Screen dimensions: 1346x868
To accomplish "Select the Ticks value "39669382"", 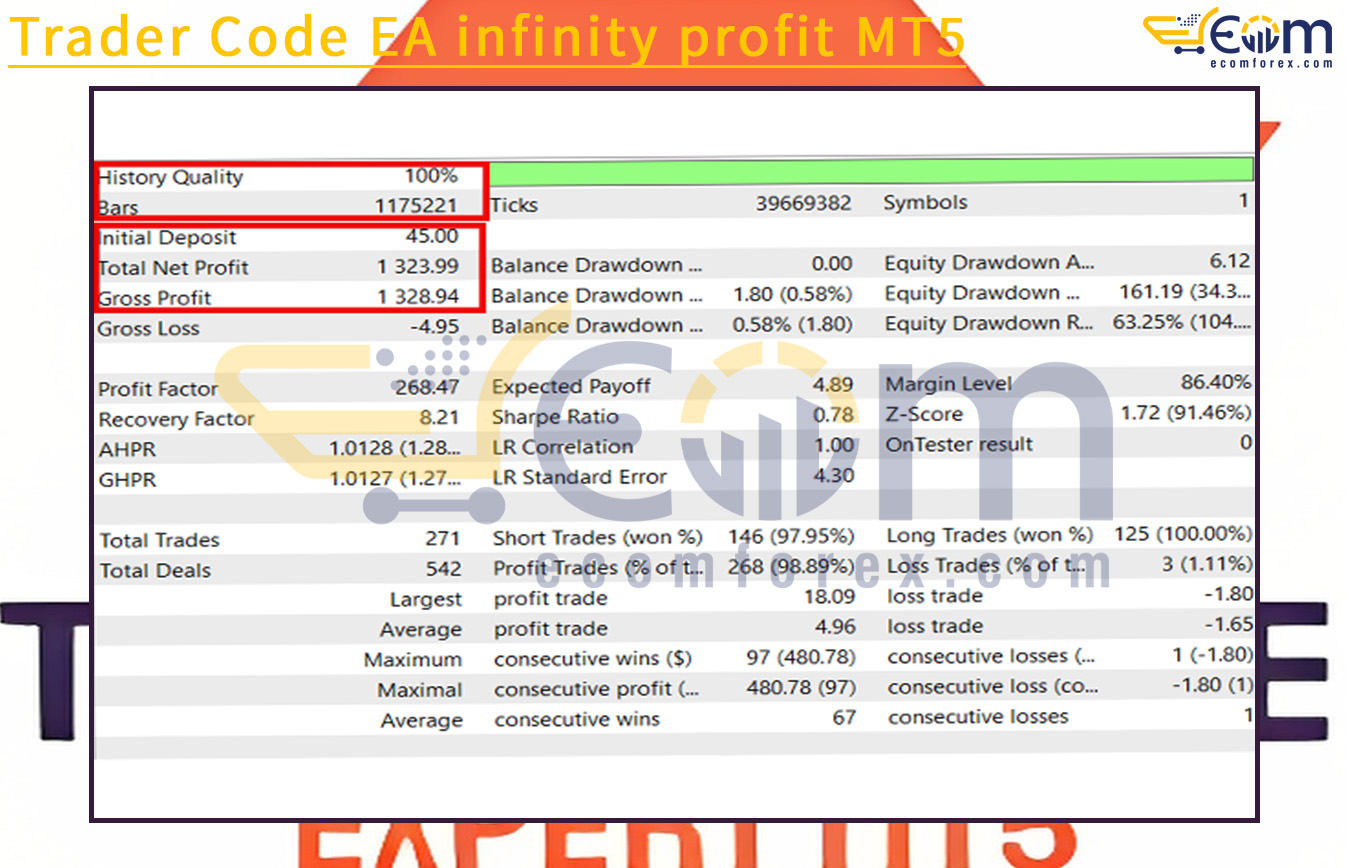I will (x=804, y=203).
